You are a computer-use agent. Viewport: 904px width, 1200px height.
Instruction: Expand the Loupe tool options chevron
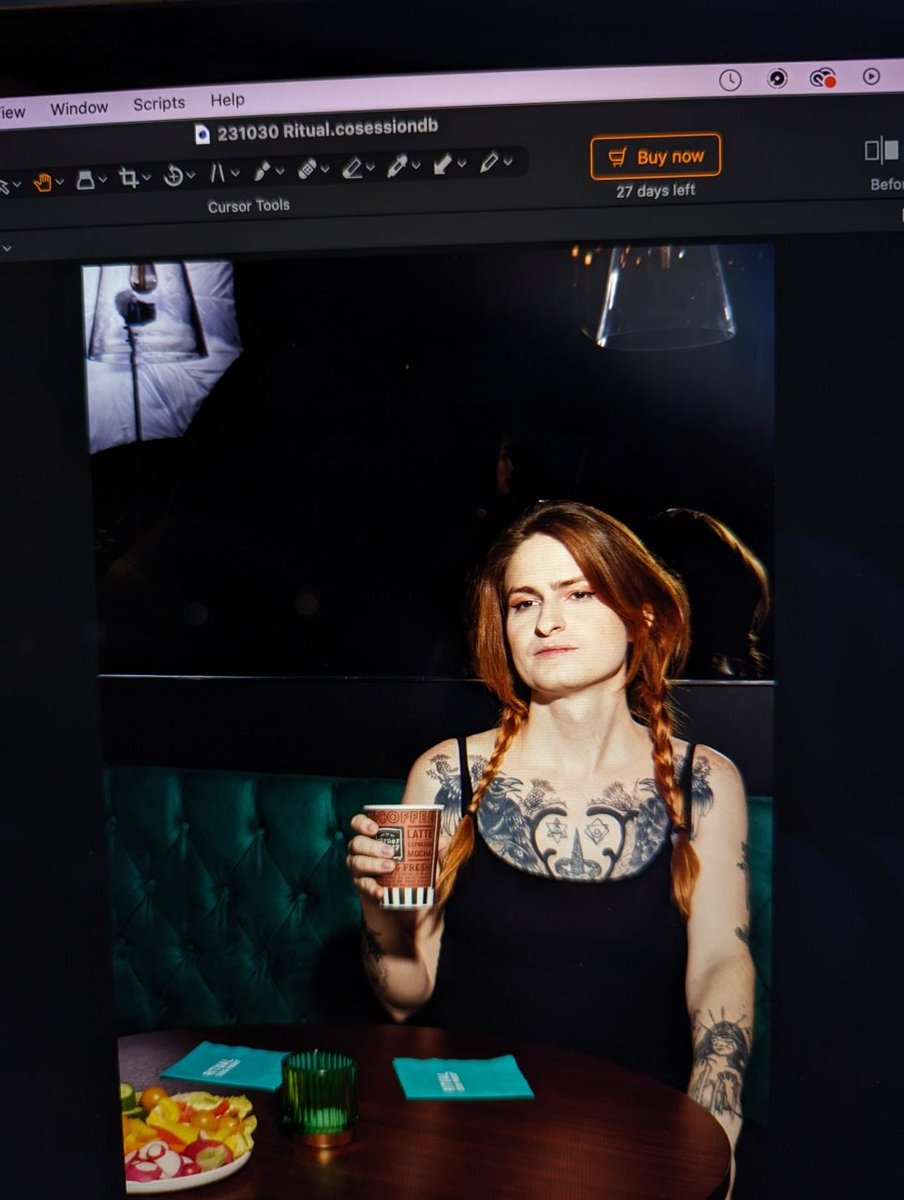103,179
